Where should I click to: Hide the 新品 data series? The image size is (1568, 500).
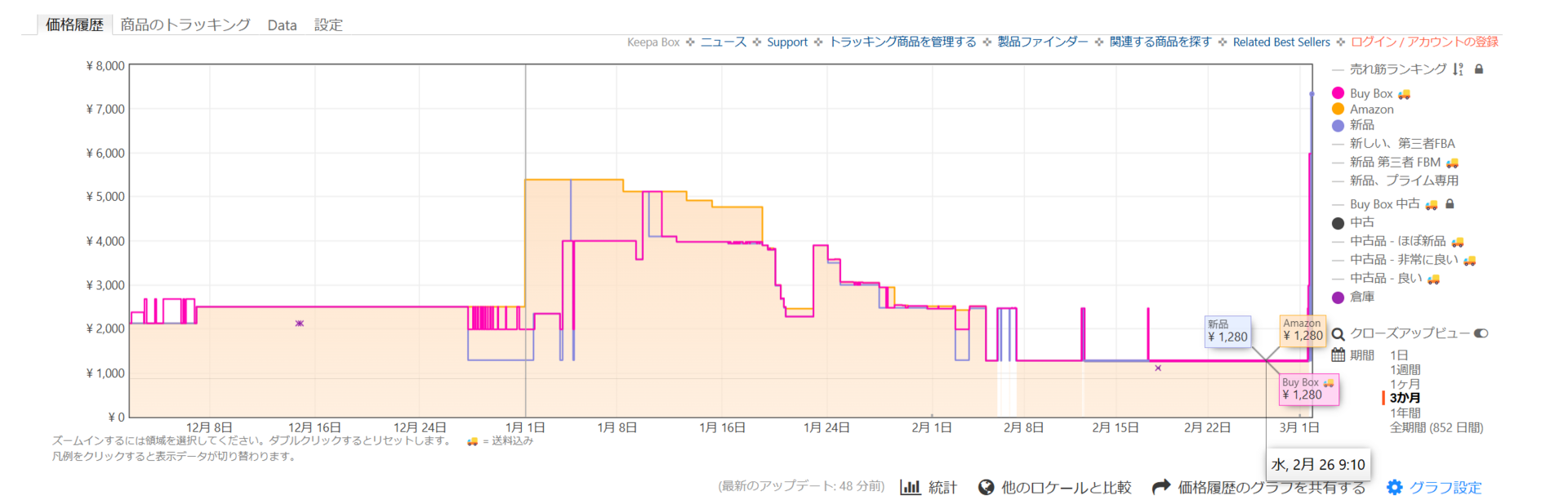pos(1361,125)
